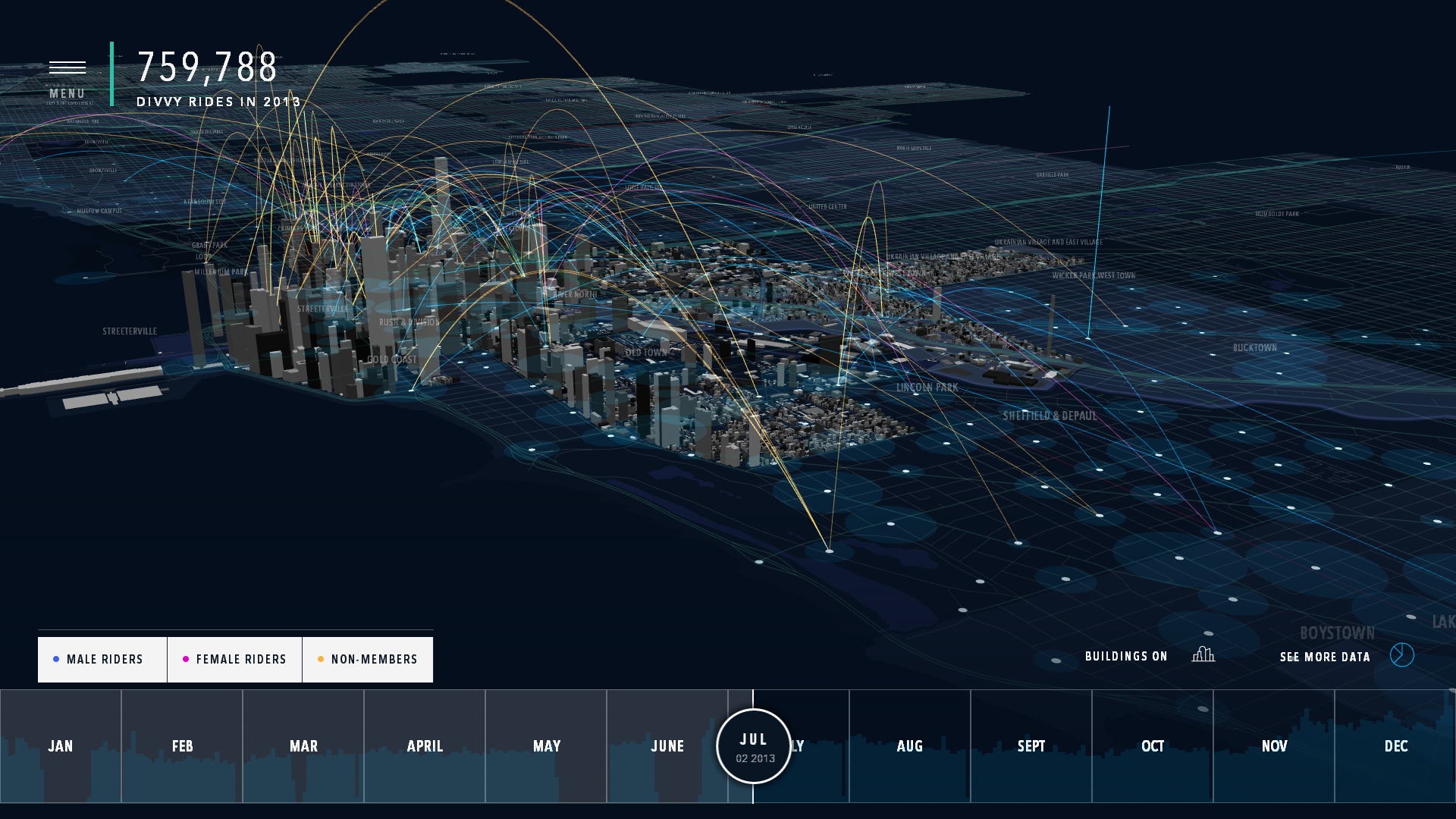Image resolution: width=1456 pixels, height=819 pixels.
Task: Select DEC on the timeline
Action: click(x=1395, y=745)
